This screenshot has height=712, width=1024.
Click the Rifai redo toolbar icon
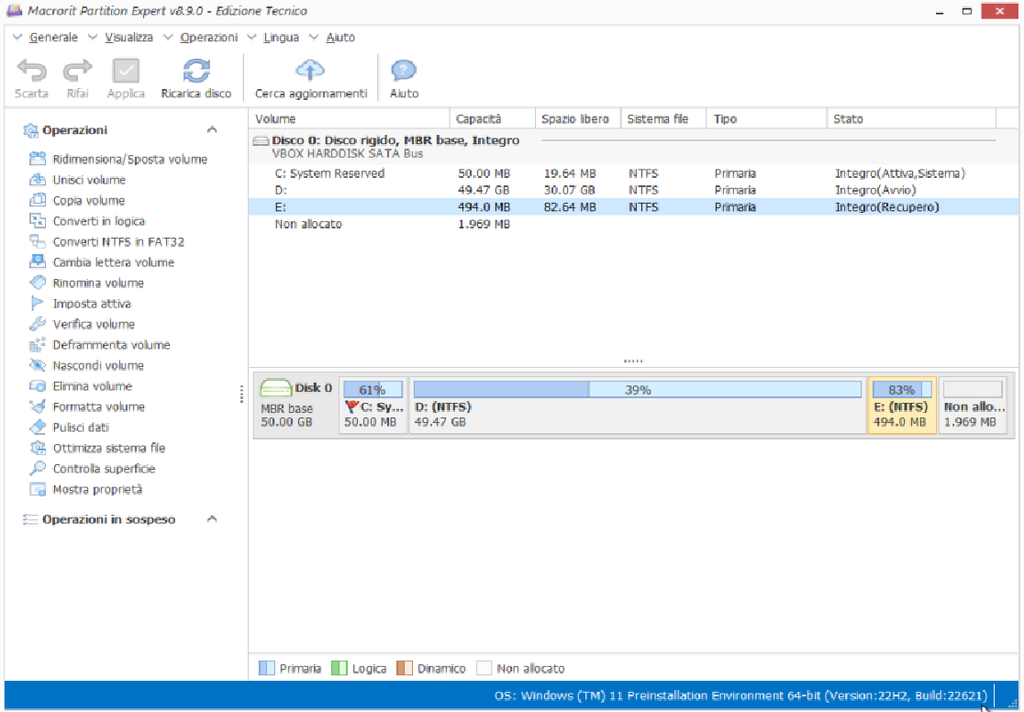coord(78,71)
